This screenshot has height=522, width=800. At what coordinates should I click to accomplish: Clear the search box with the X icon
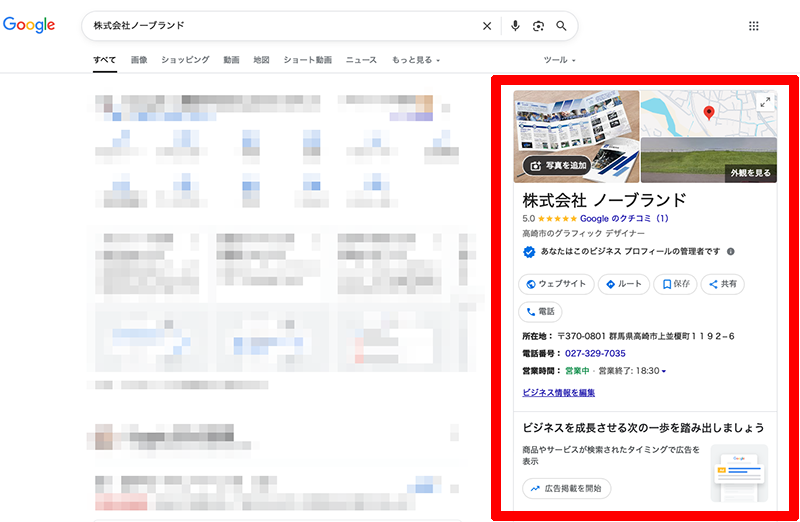(x=487, y=26)
